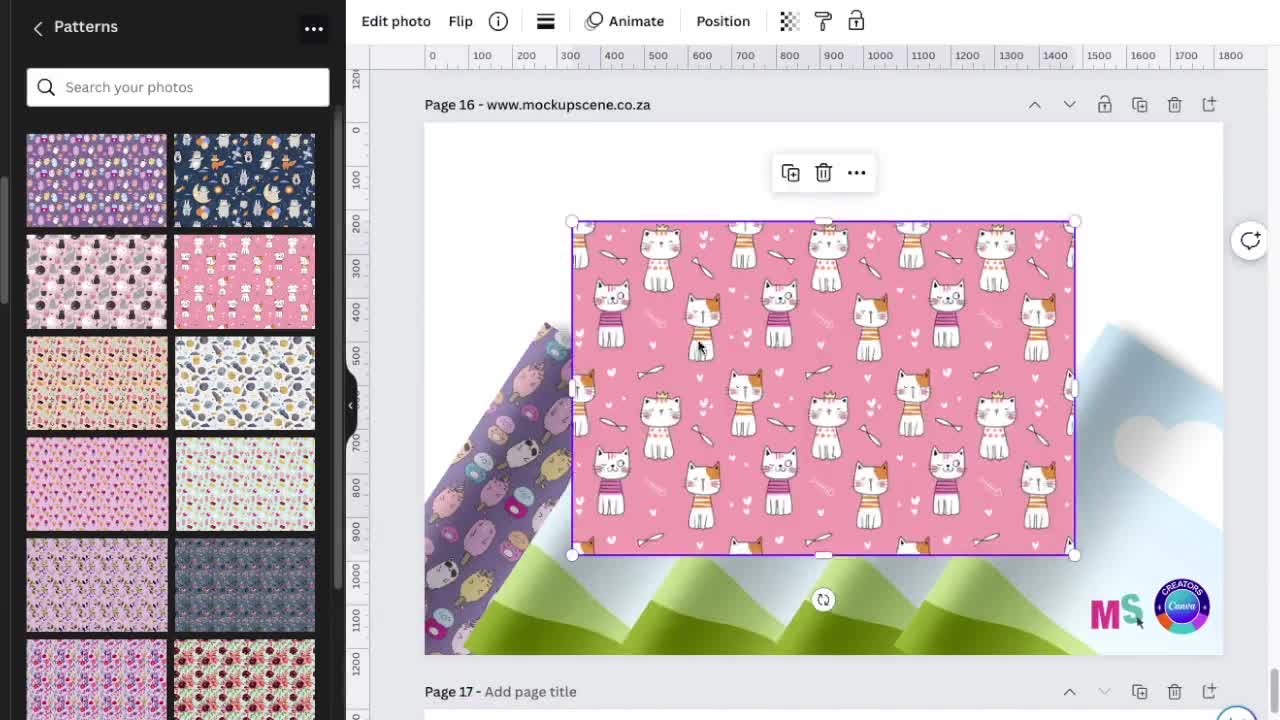Select the lavender floral pattern thumbnail
Image resolution: width=1280 pixels, height=720 pixels.
click(x=97, y=585)
